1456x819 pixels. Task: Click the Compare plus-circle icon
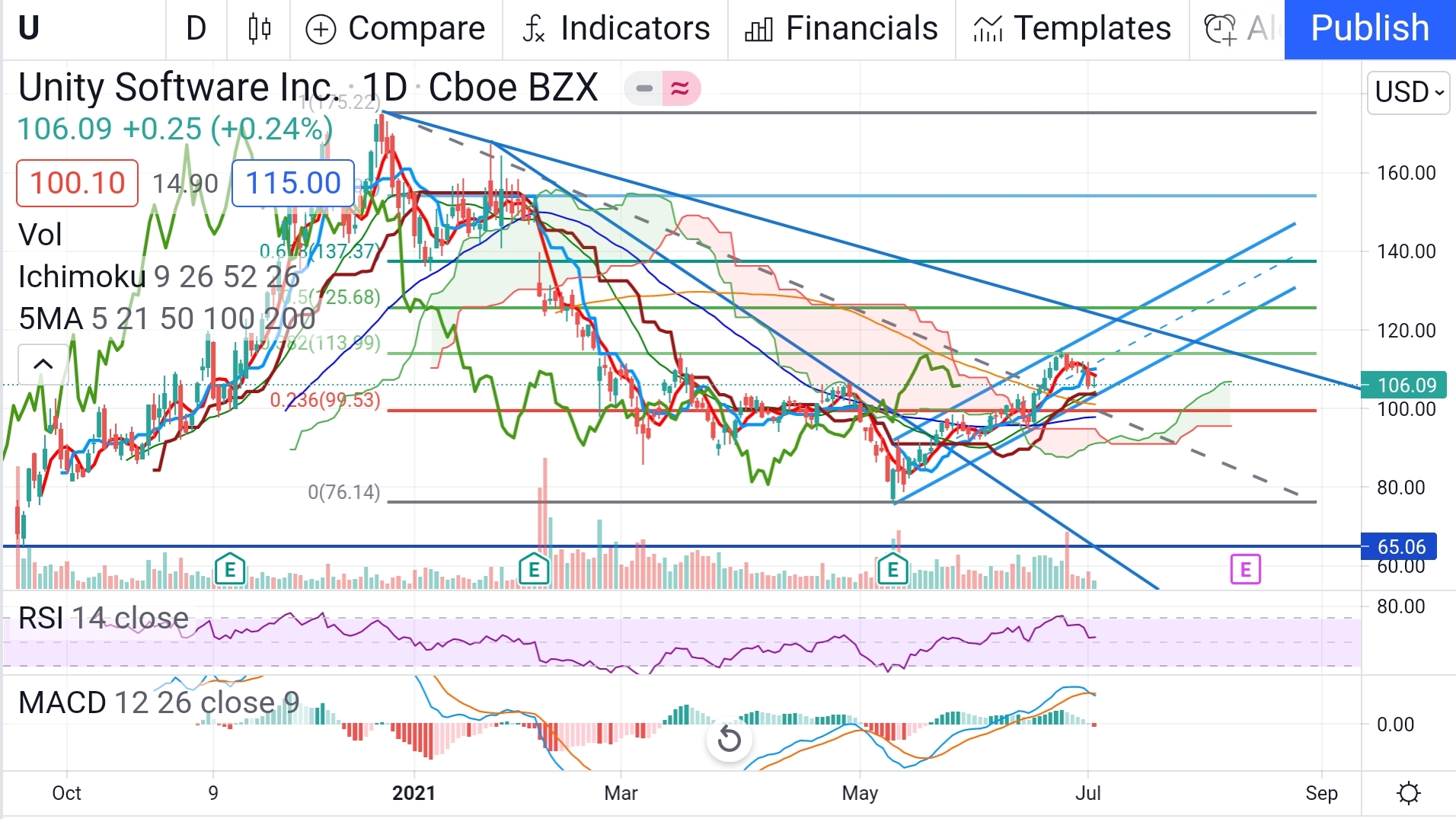(321, 30)
